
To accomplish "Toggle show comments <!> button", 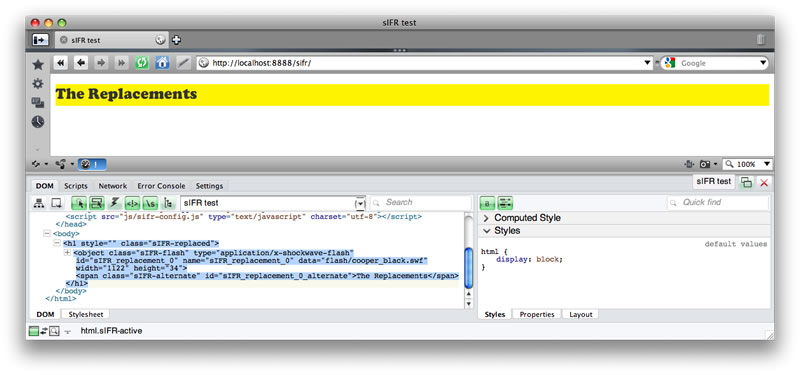I will 132,203.
